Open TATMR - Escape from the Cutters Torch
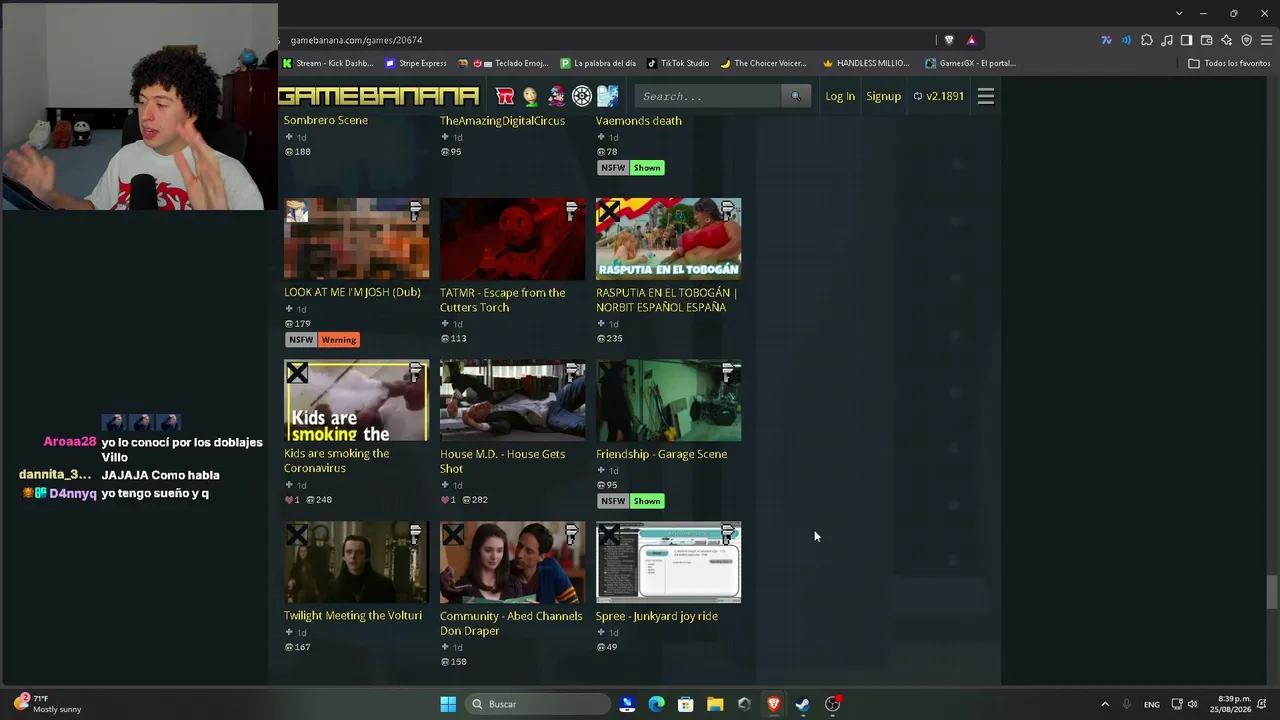The width and height of the screenshot is (1280, 720). click(x=503, y=300)
